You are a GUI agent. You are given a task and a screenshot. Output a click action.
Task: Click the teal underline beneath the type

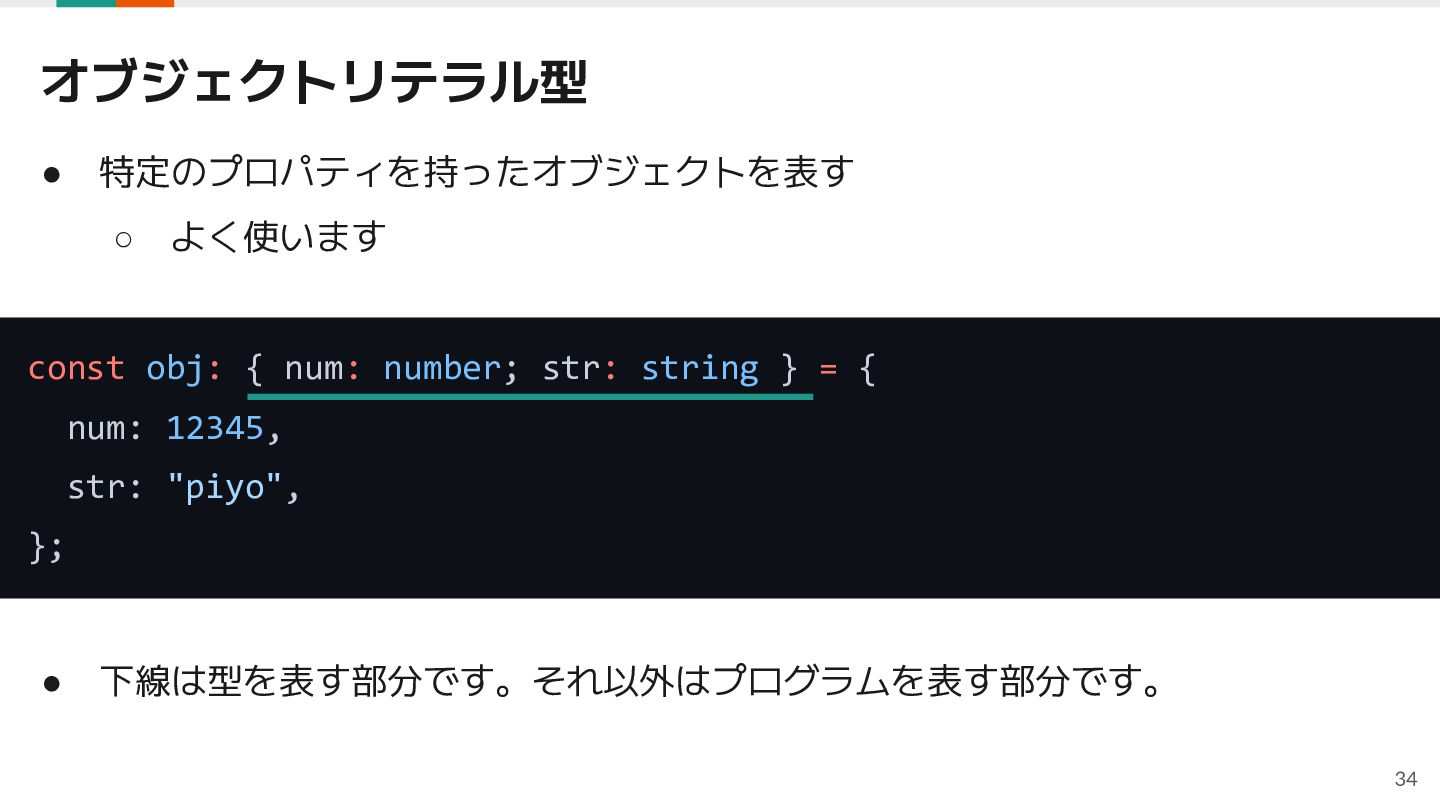[x=530, y=397]
